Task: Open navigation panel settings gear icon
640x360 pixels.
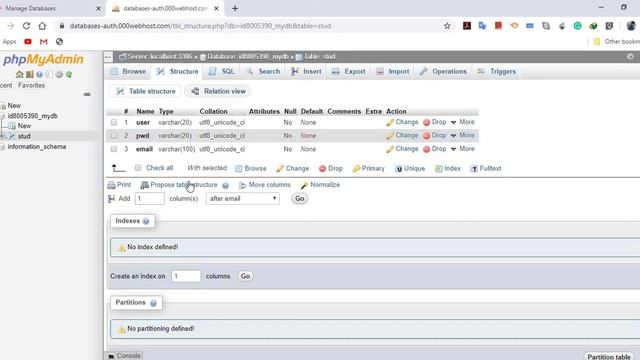Action: (59, 74)
